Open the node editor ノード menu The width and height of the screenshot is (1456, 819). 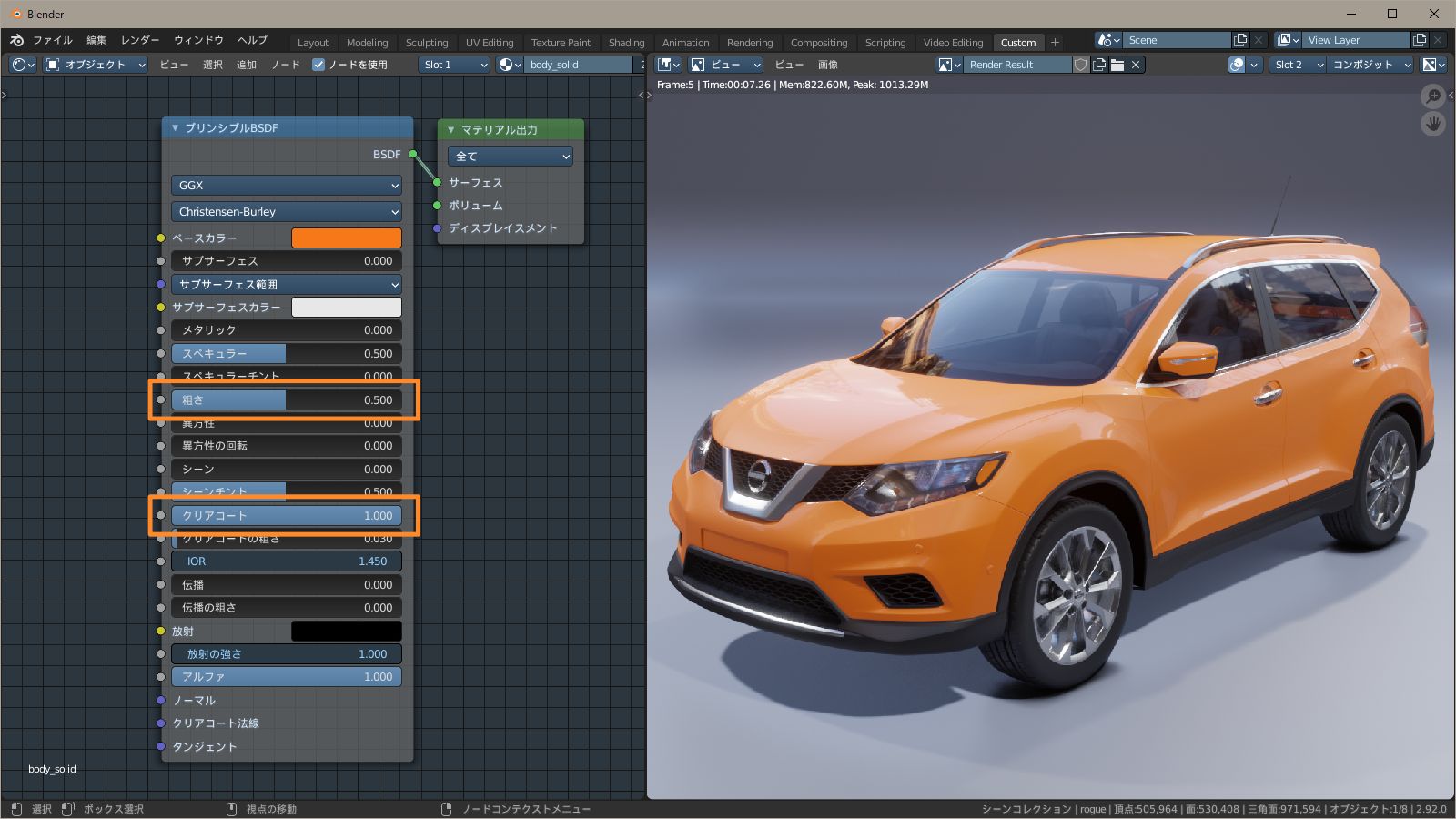click(x=286, y=65)
